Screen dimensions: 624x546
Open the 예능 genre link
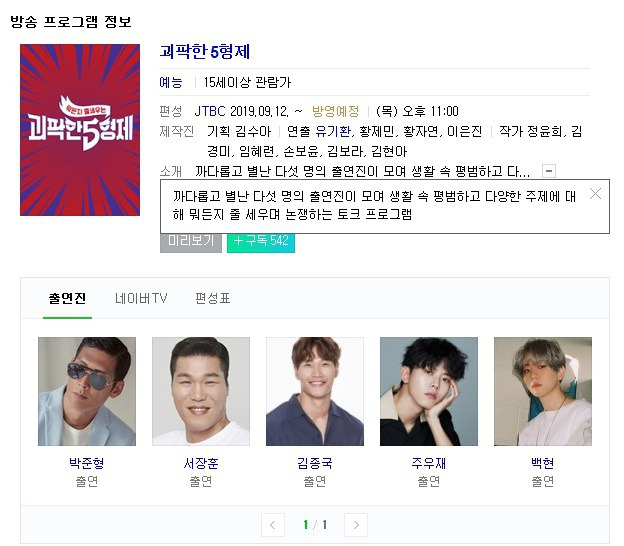(x=171, y=82)
